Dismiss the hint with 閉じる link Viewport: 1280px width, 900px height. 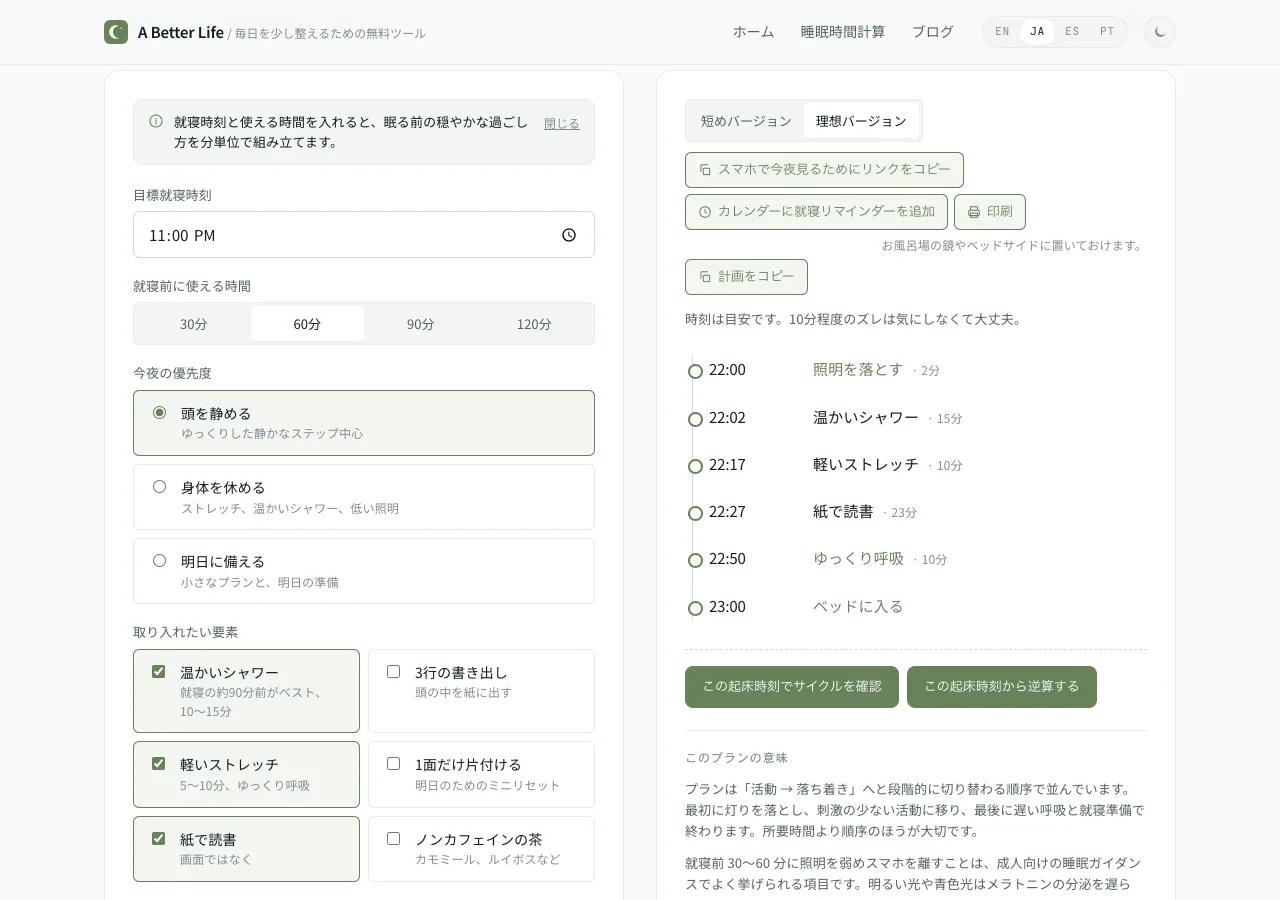tap(562, 124)
